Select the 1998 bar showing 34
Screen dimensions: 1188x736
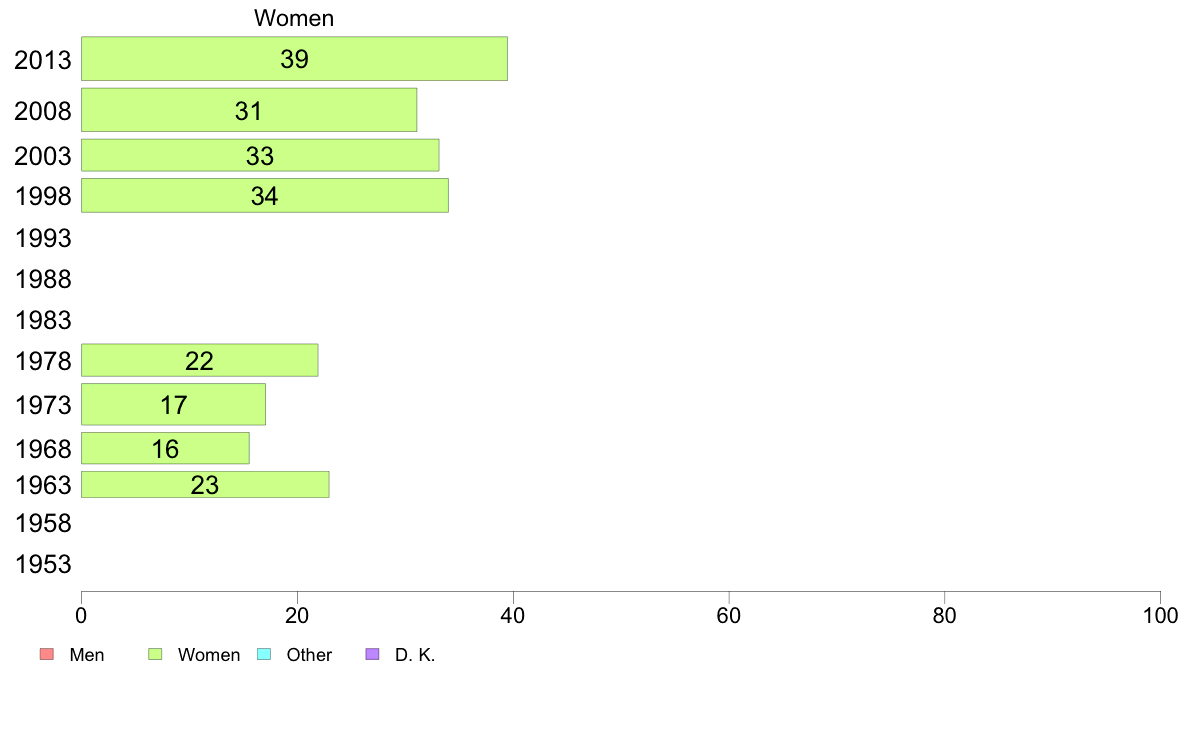pyautogui.click(x=264, y=196)
